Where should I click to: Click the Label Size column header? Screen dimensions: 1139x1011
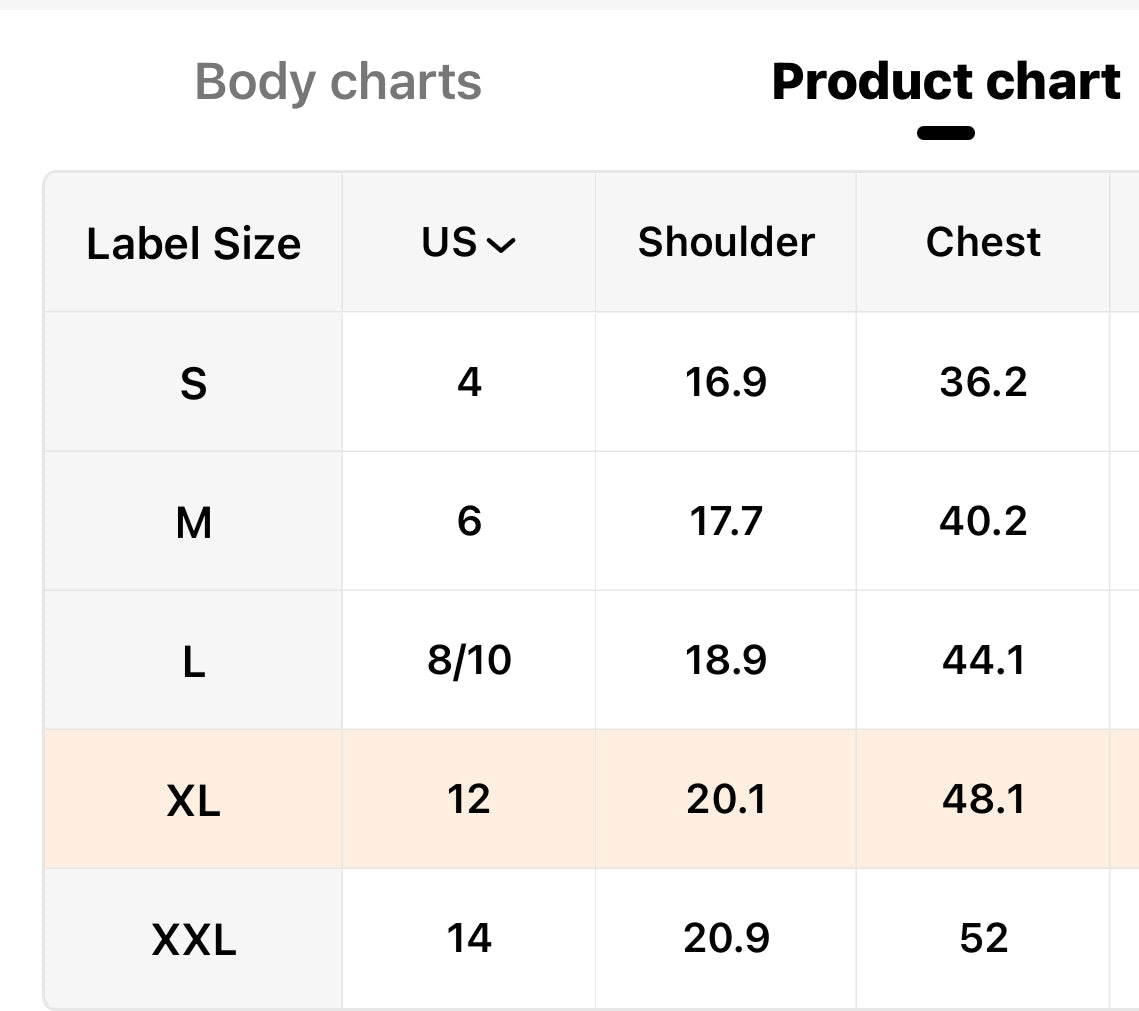click(x=193, y=243)
